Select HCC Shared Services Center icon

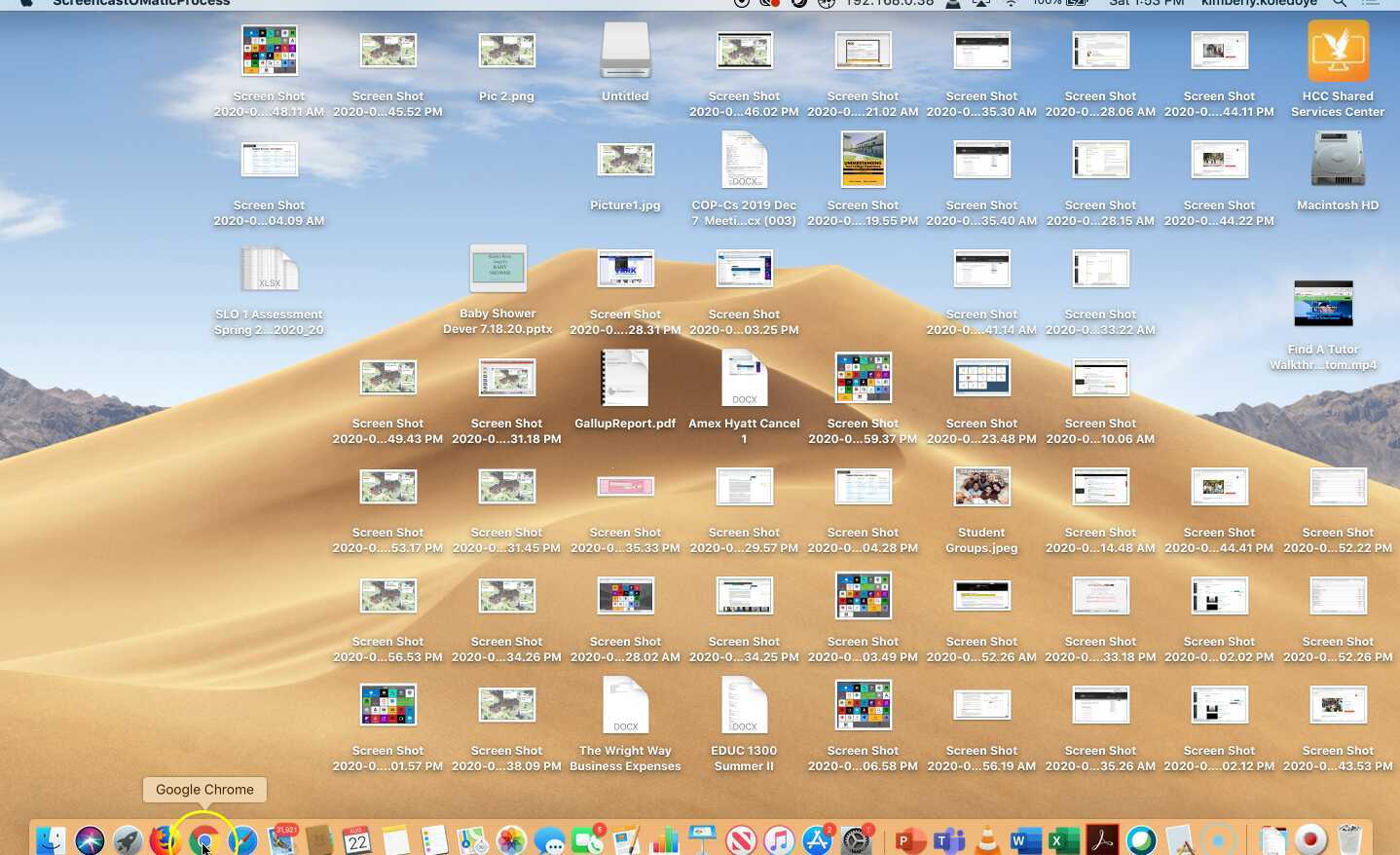pyautogui.click(x=1338, y=52)
